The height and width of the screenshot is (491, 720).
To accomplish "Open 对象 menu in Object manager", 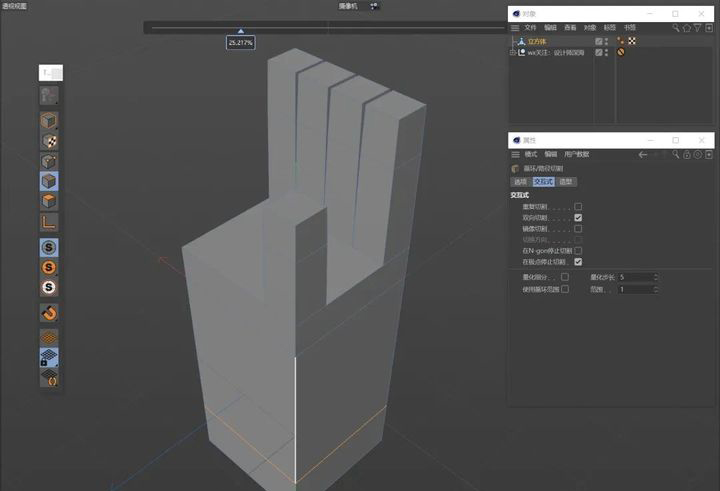I will point(590,28).
